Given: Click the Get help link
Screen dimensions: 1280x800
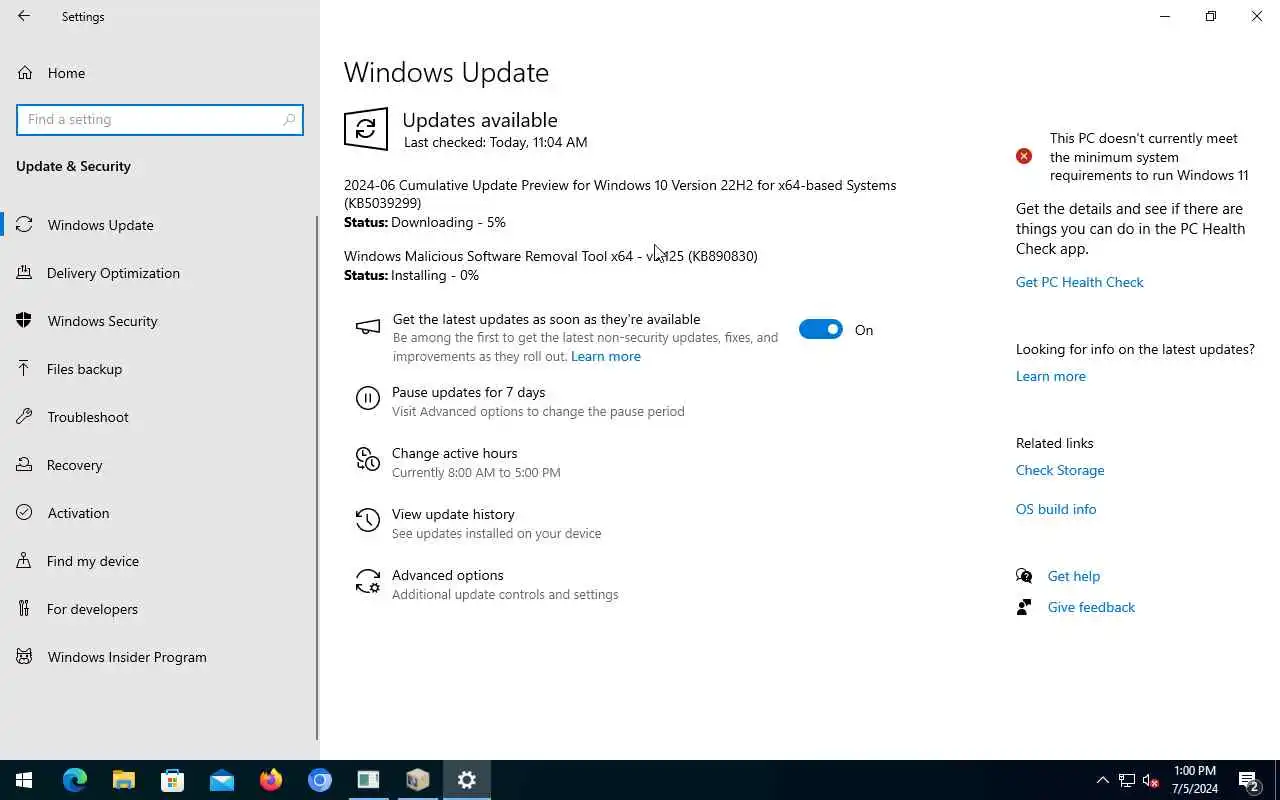Looking at the screenshot, I should point(1073,576).
